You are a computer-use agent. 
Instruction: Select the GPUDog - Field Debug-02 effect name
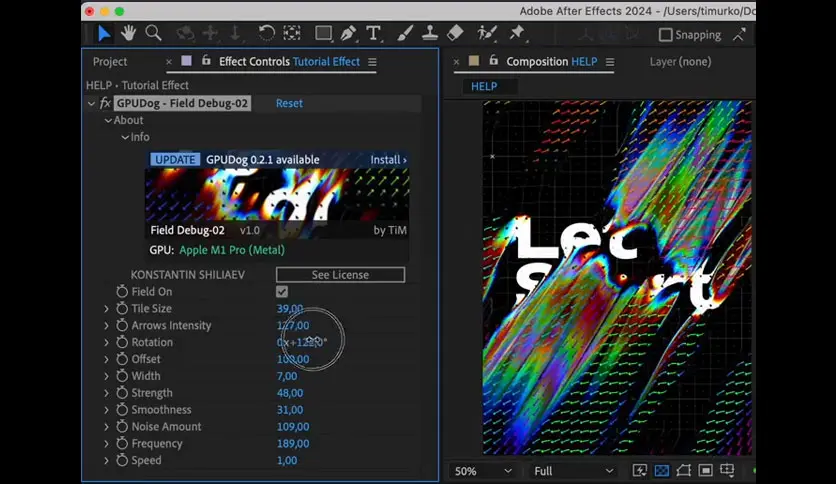[182, 103]
